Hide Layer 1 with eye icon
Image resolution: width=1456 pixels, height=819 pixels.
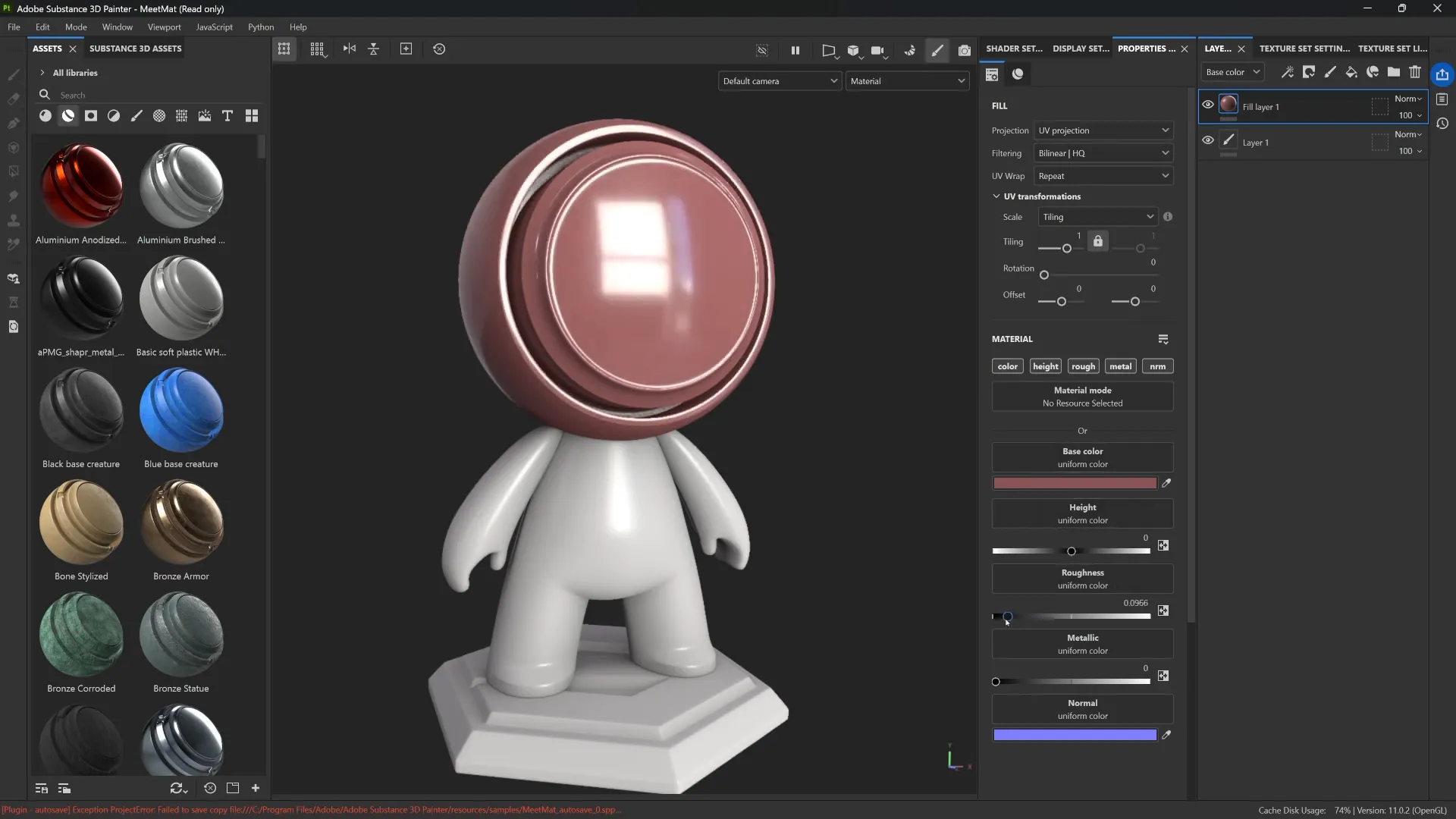(x=1208, y=140)
